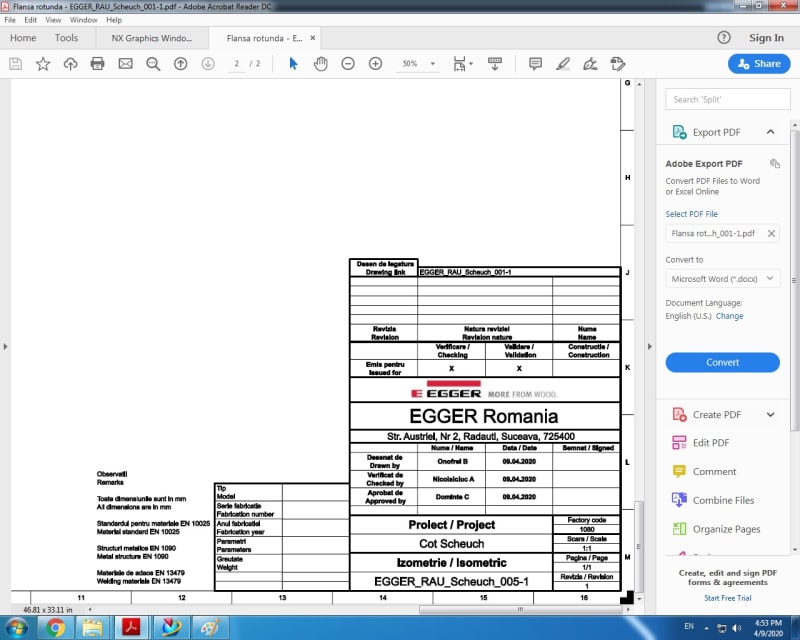Screen dimensions: 800x640
Task: Activate the Hand pan tool
Action: click(320, 64)
